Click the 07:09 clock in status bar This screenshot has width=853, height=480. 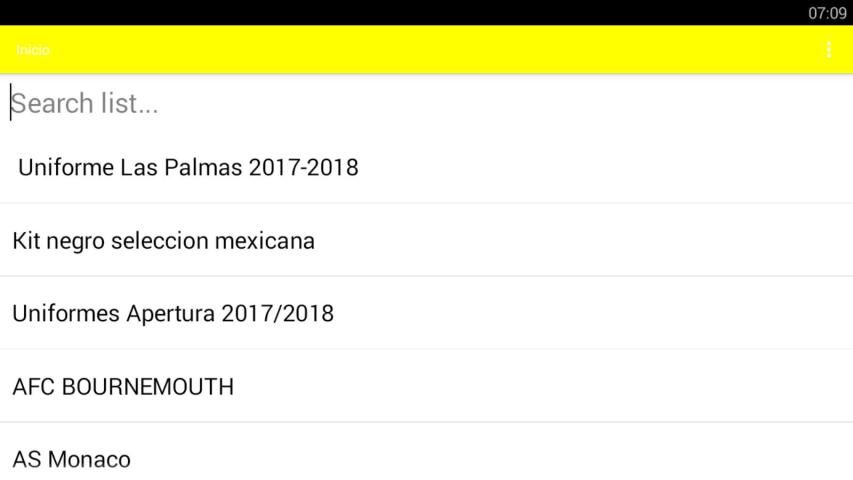(827, 13)
